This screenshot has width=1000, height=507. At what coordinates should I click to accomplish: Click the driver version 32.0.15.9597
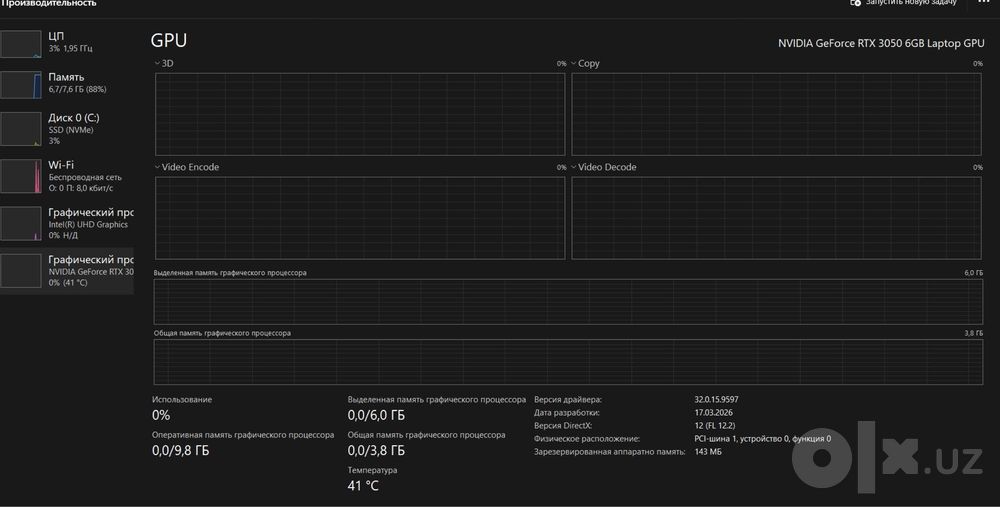pyautogui.click(x=716, y=400)
